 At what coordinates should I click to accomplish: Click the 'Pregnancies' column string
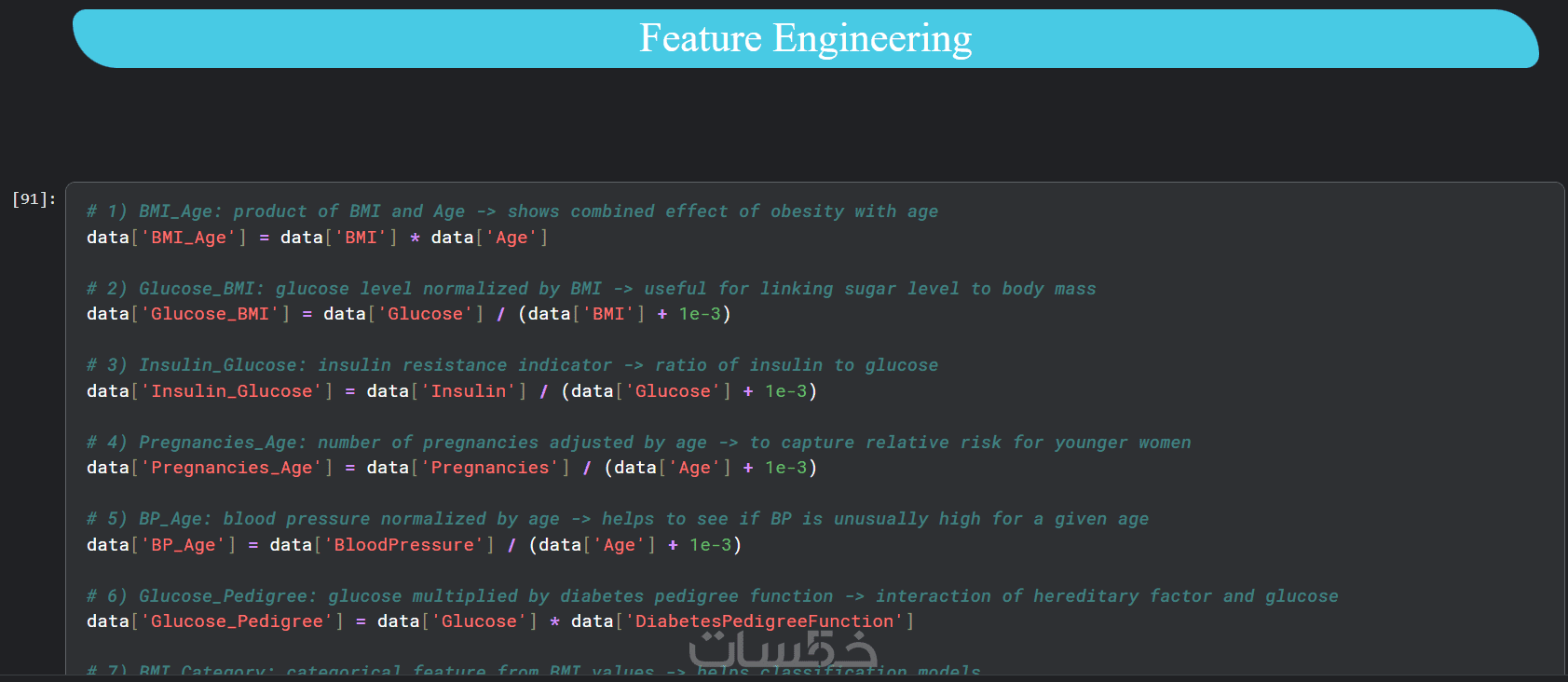(490, 468)
